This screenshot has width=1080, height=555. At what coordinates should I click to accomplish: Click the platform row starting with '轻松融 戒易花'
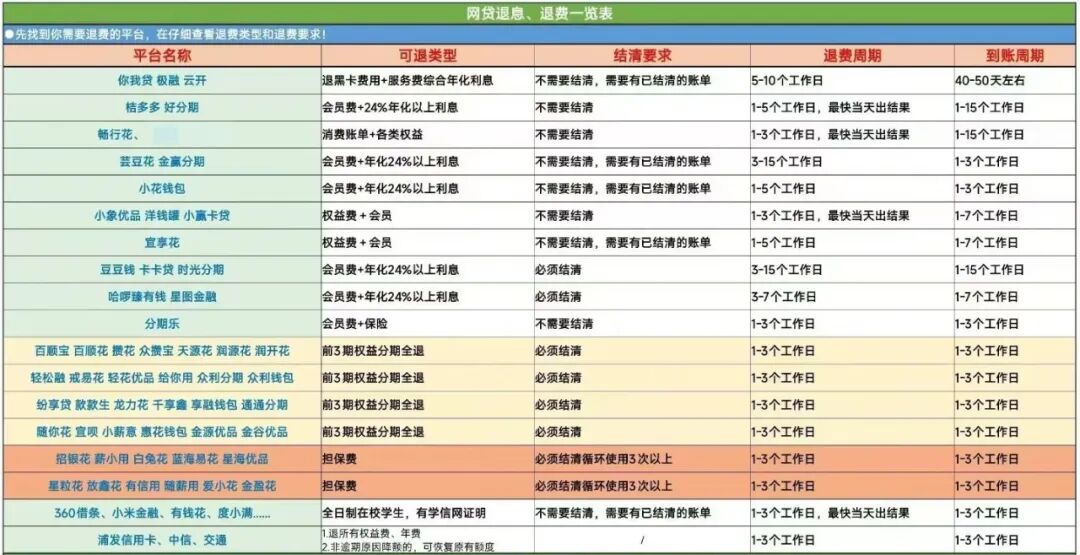tap(162, 377)
